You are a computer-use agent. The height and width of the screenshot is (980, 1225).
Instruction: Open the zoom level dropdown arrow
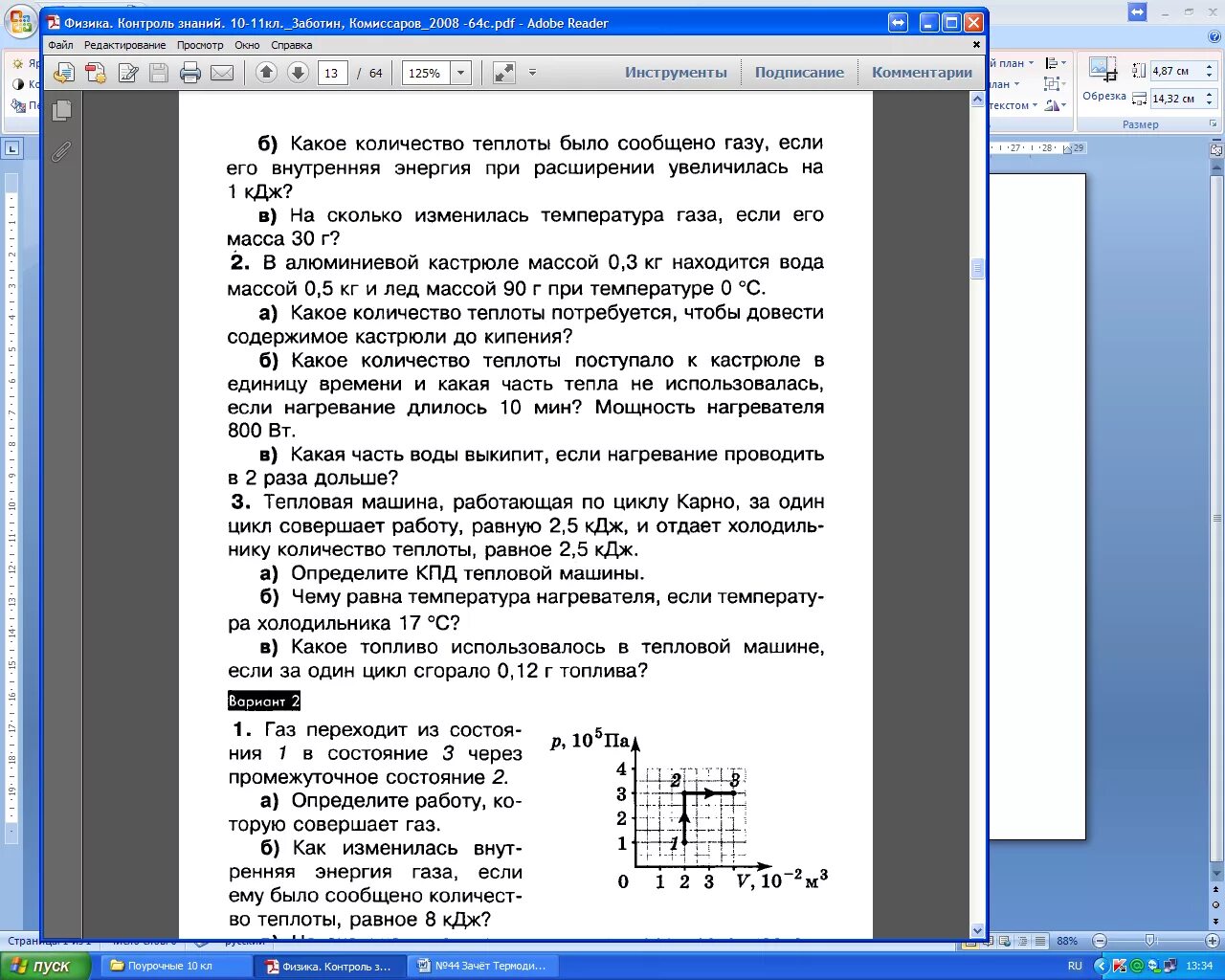pos(460,73)
